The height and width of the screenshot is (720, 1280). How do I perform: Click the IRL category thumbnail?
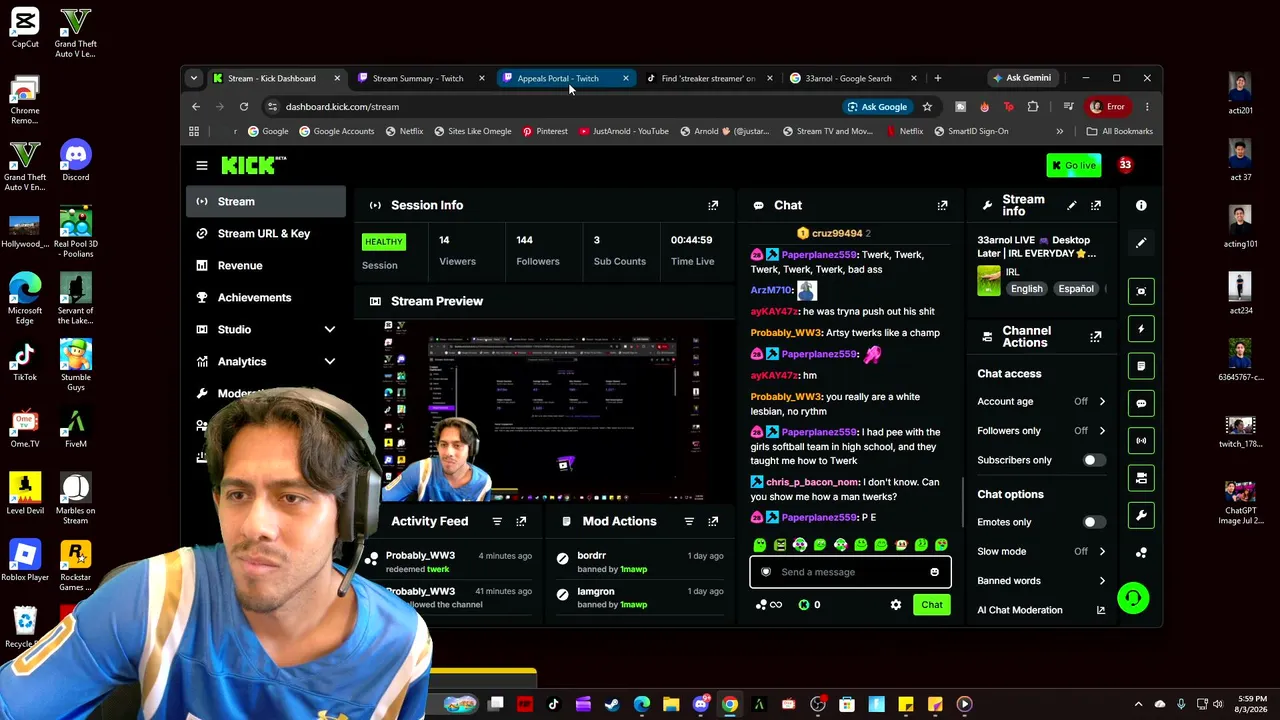pos(989,281)
